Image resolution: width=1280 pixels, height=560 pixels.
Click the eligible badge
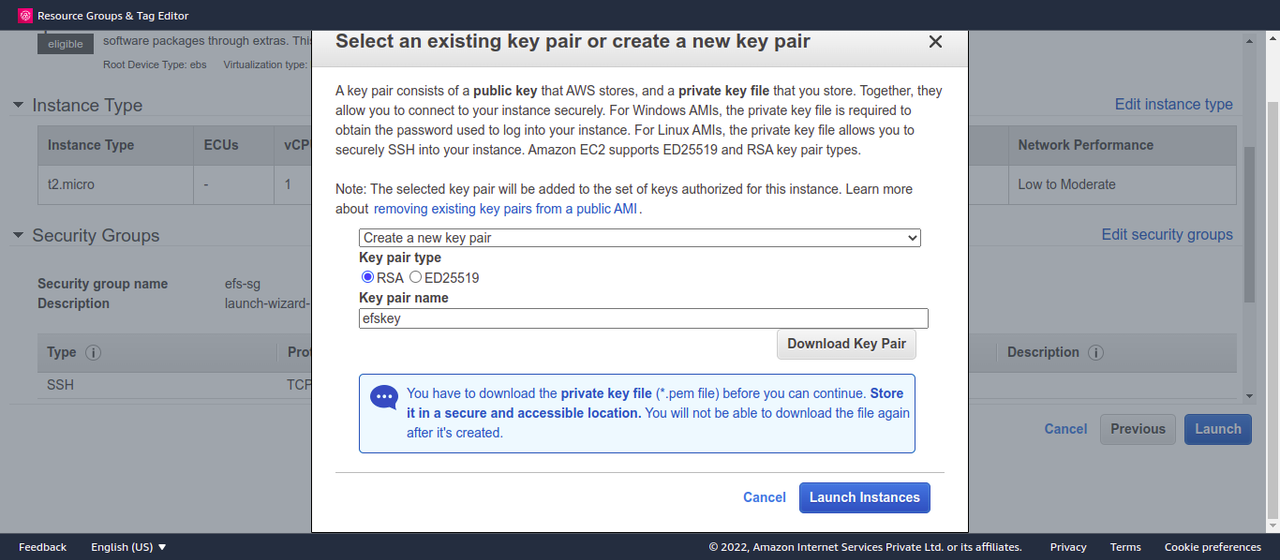[66, 44]
